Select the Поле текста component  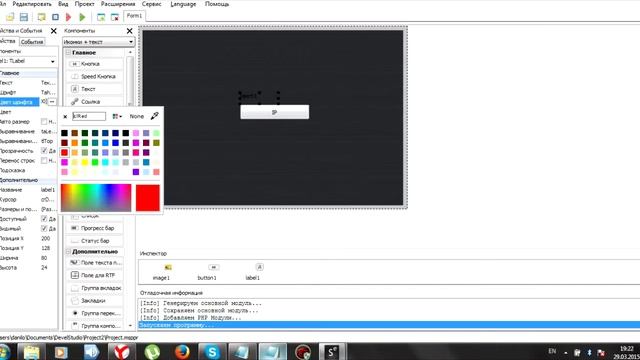pos(95,262)
